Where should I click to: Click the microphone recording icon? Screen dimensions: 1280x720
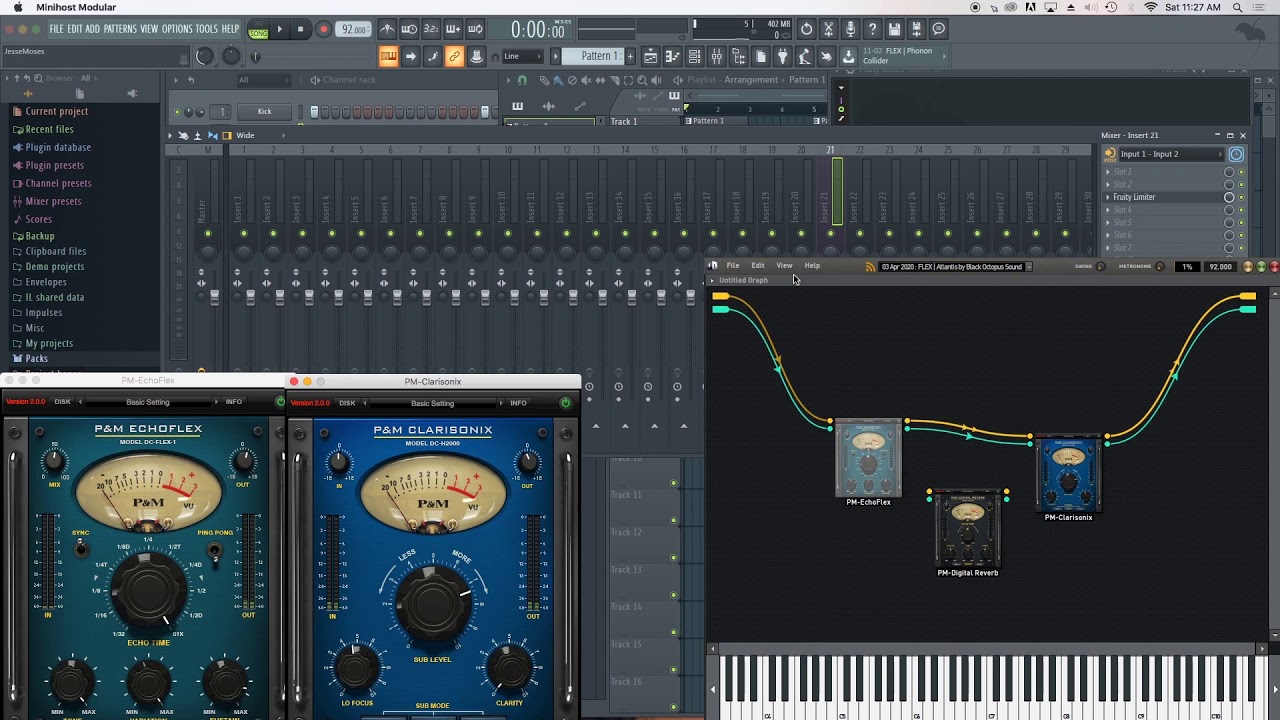tap(850, 29)
